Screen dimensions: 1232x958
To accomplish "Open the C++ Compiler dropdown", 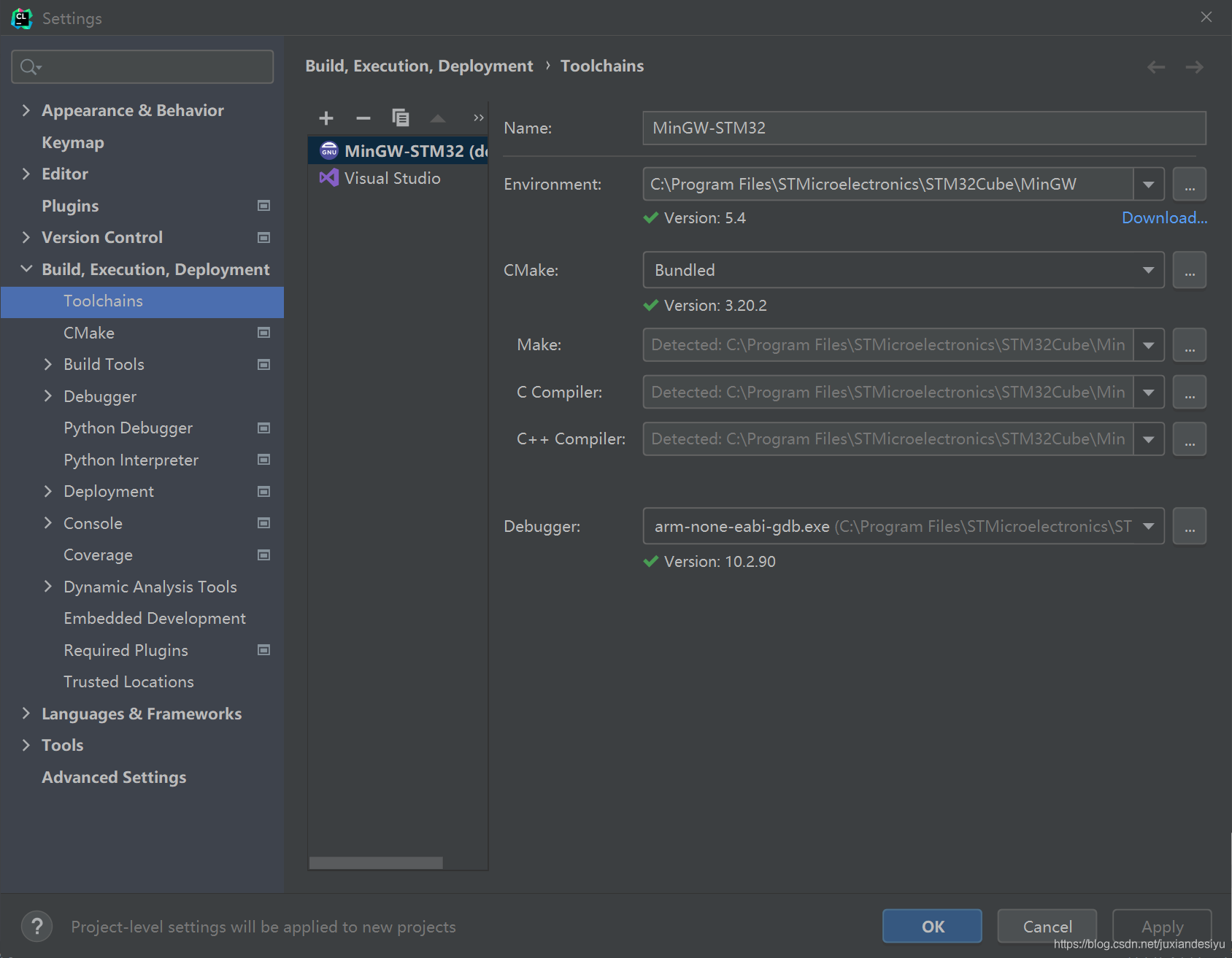I will point(1149,439).
